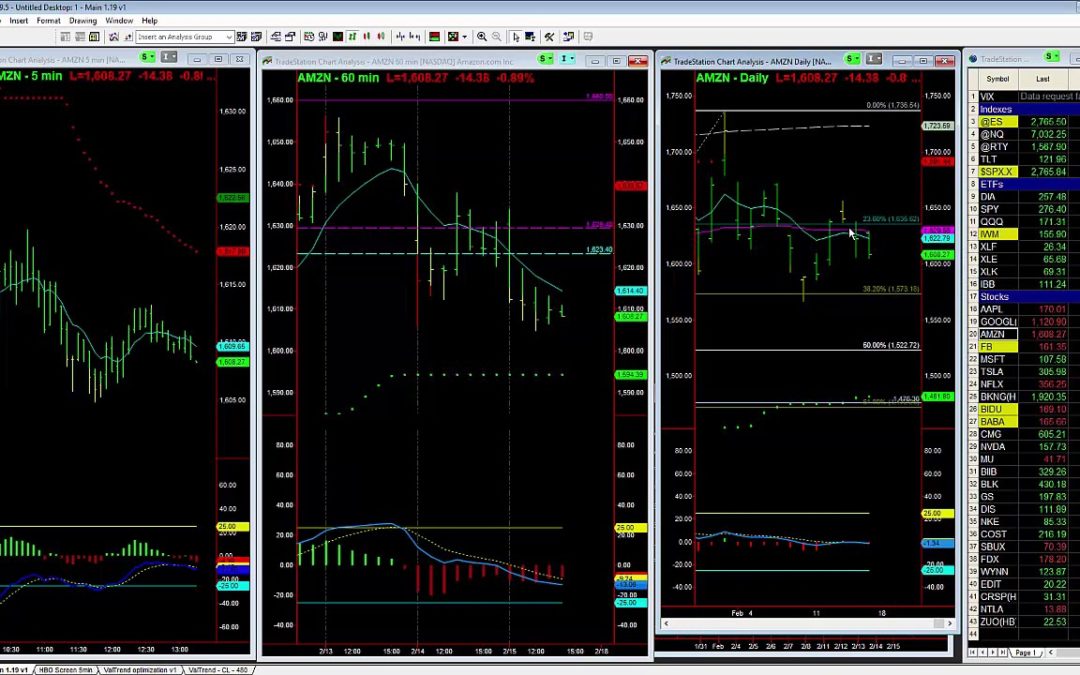Image resolution: width=1080 pixels, height=675 pixels.
Task: Click the Zoom In magnifier icon
Action: pyautogui.click(x=481, y=37)
